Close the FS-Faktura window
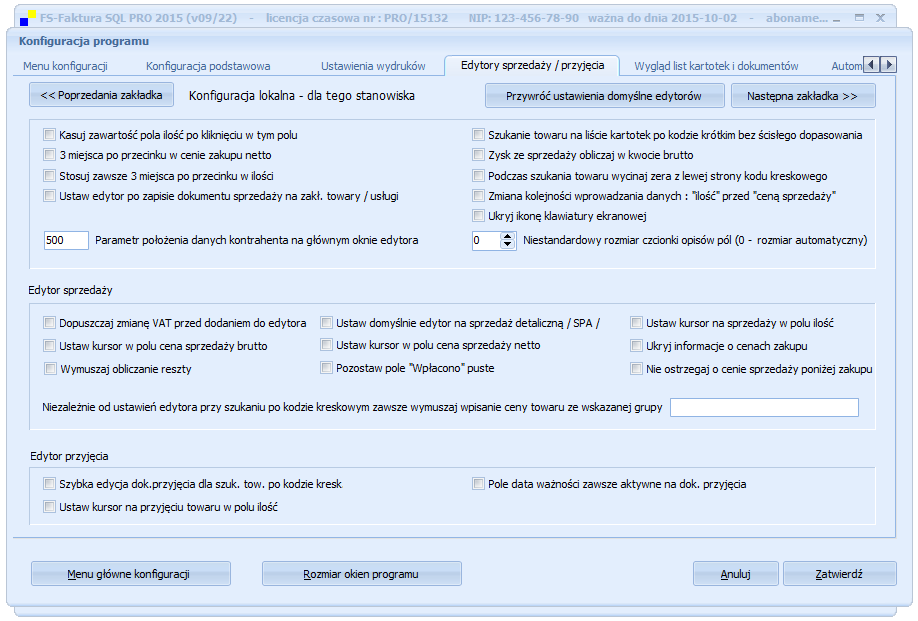 [880, 18]
